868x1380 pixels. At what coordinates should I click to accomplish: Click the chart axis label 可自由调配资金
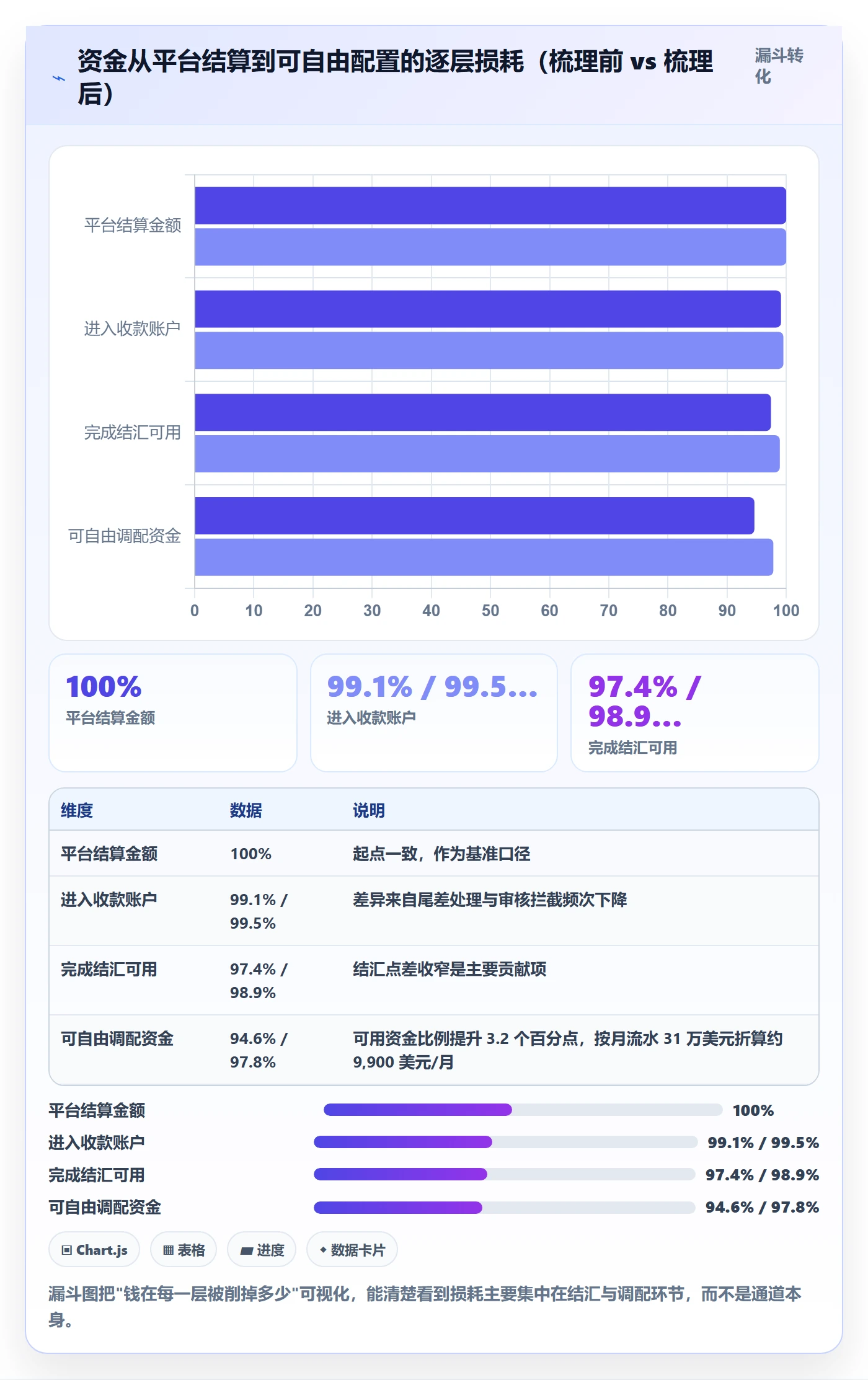point(125,536)
